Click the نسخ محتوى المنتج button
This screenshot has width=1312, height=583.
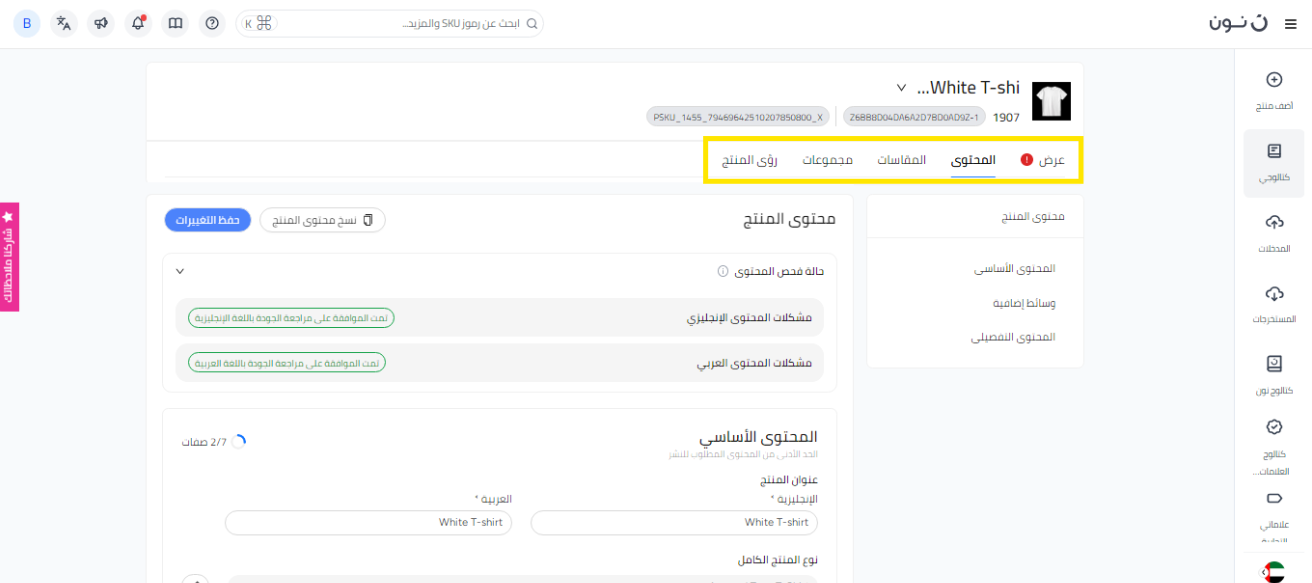tap(322, 220)
